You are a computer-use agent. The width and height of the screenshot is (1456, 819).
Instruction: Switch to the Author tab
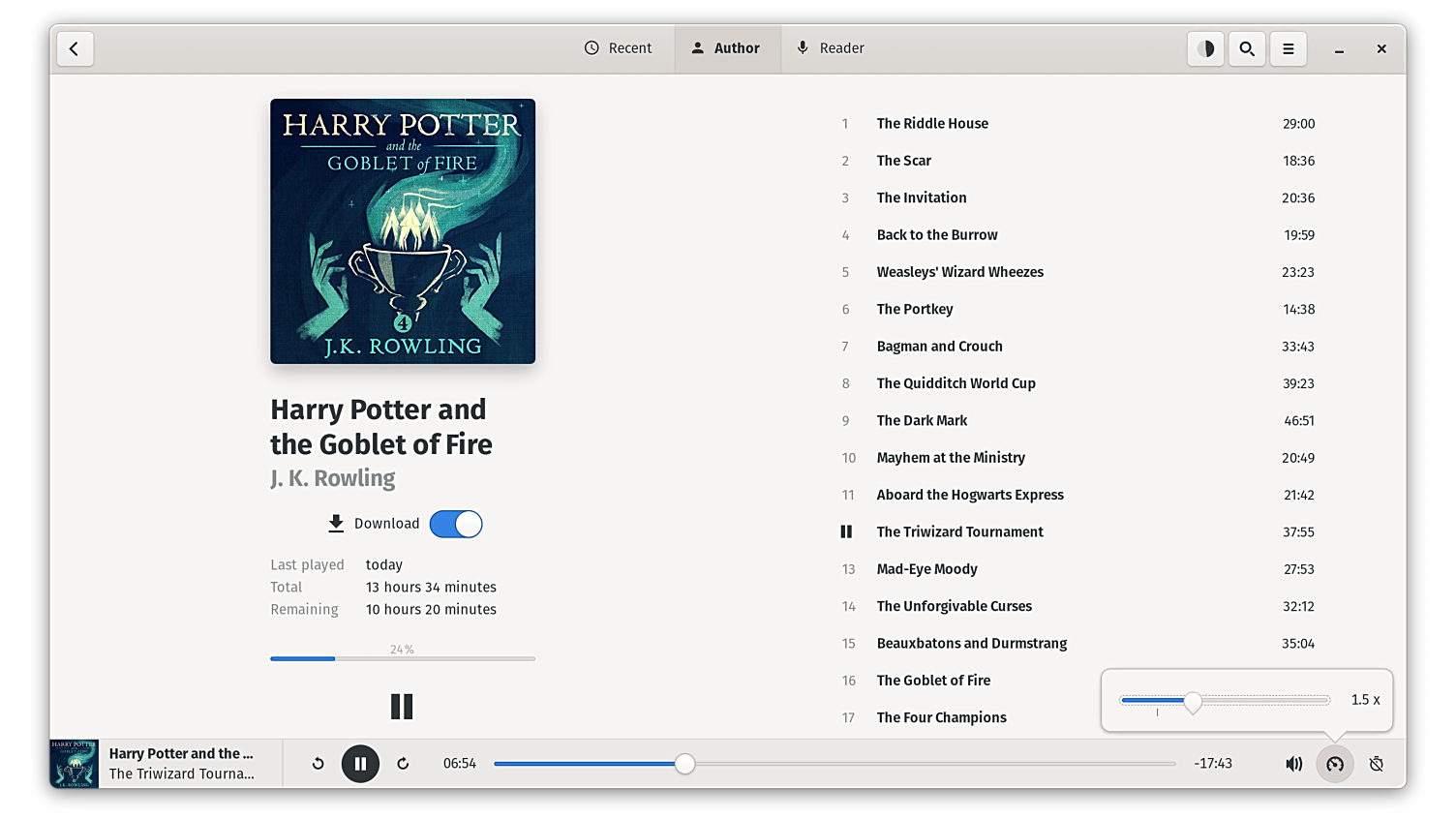pos(726,48)
